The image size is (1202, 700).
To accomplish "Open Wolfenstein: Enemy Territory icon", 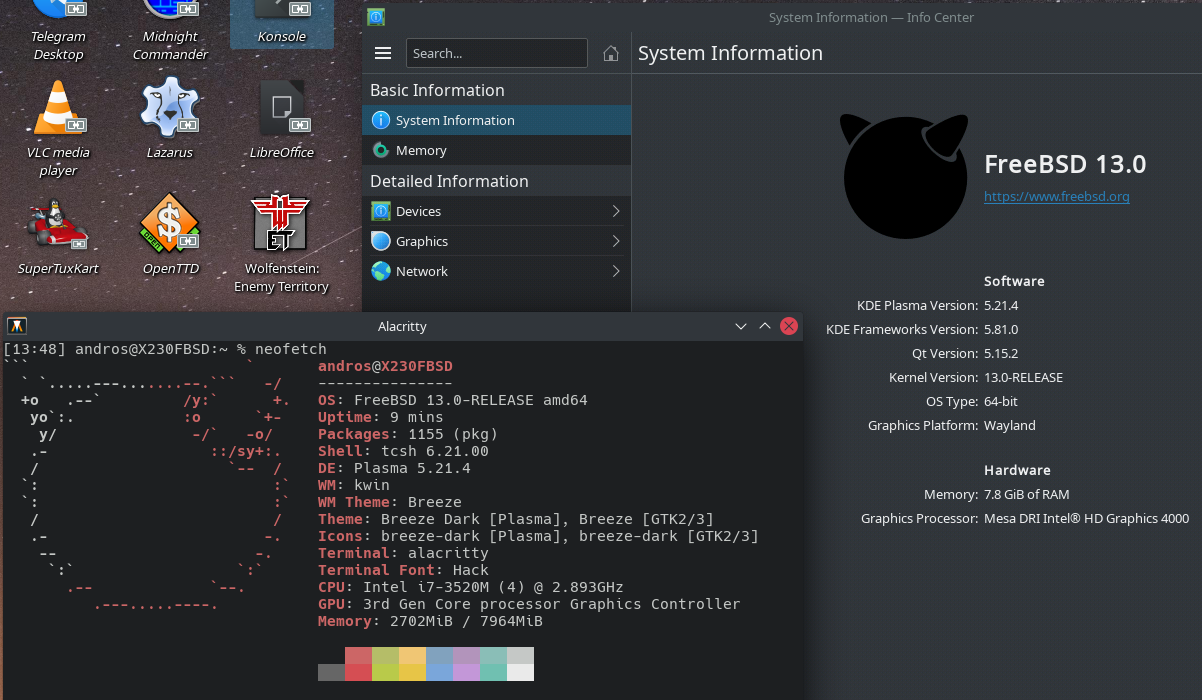I will point(281,224).
